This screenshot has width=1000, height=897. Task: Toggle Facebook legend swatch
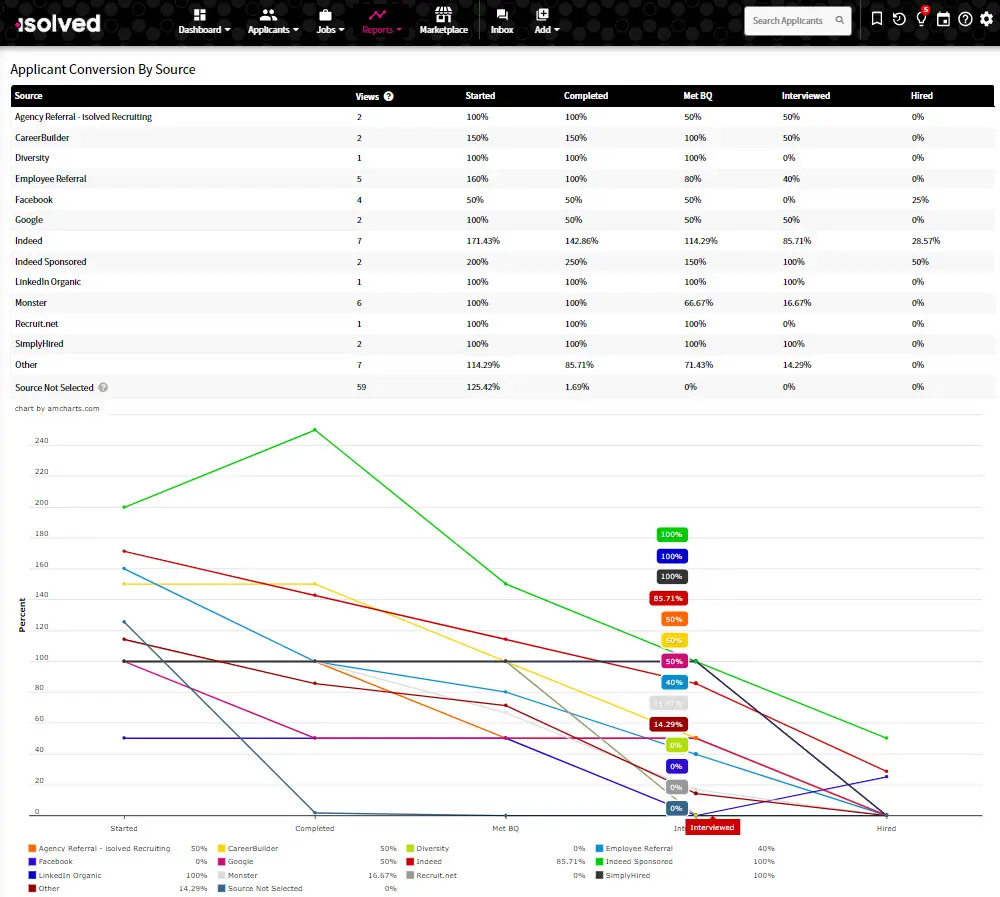pyautogui.click(x=32, y=861)
